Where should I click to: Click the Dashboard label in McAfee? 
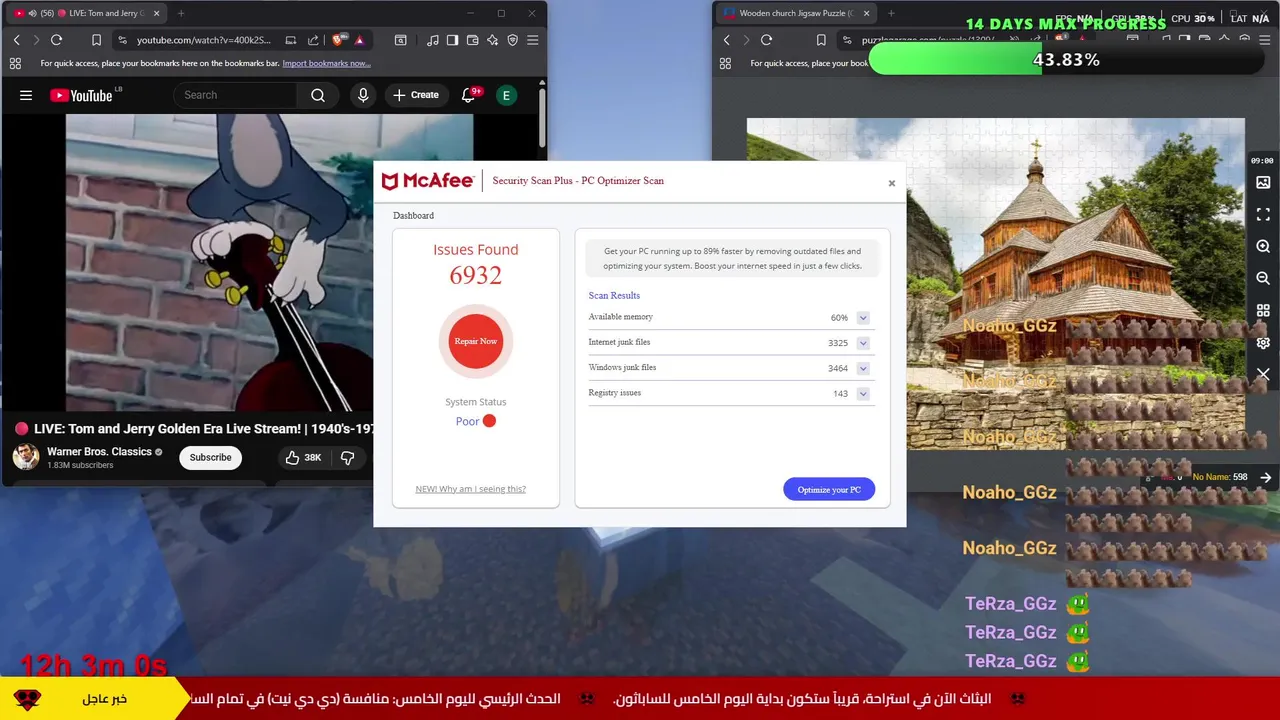pyautogui.click(x=413, y=215)
